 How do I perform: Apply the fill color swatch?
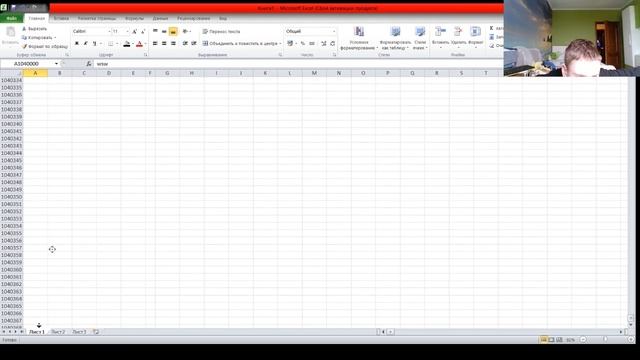click(x=127, y=44)
